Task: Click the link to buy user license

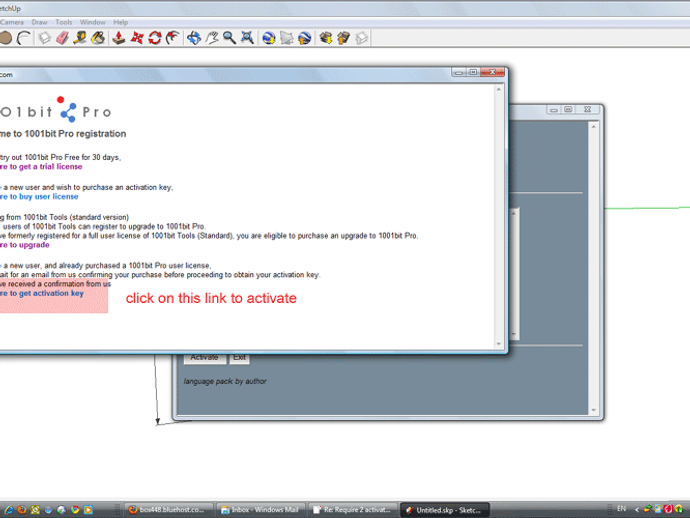Action: (x=39, y=197)
